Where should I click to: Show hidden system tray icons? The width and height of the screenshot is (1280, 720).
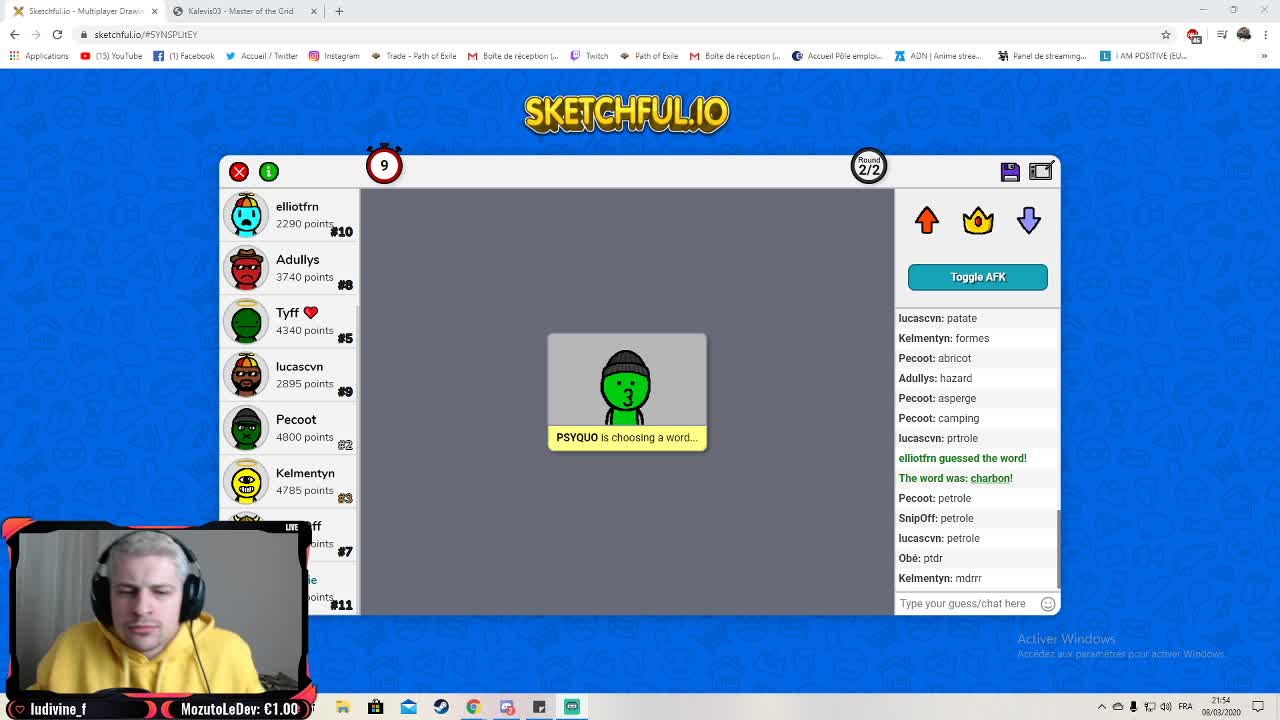pos(1102,707)
